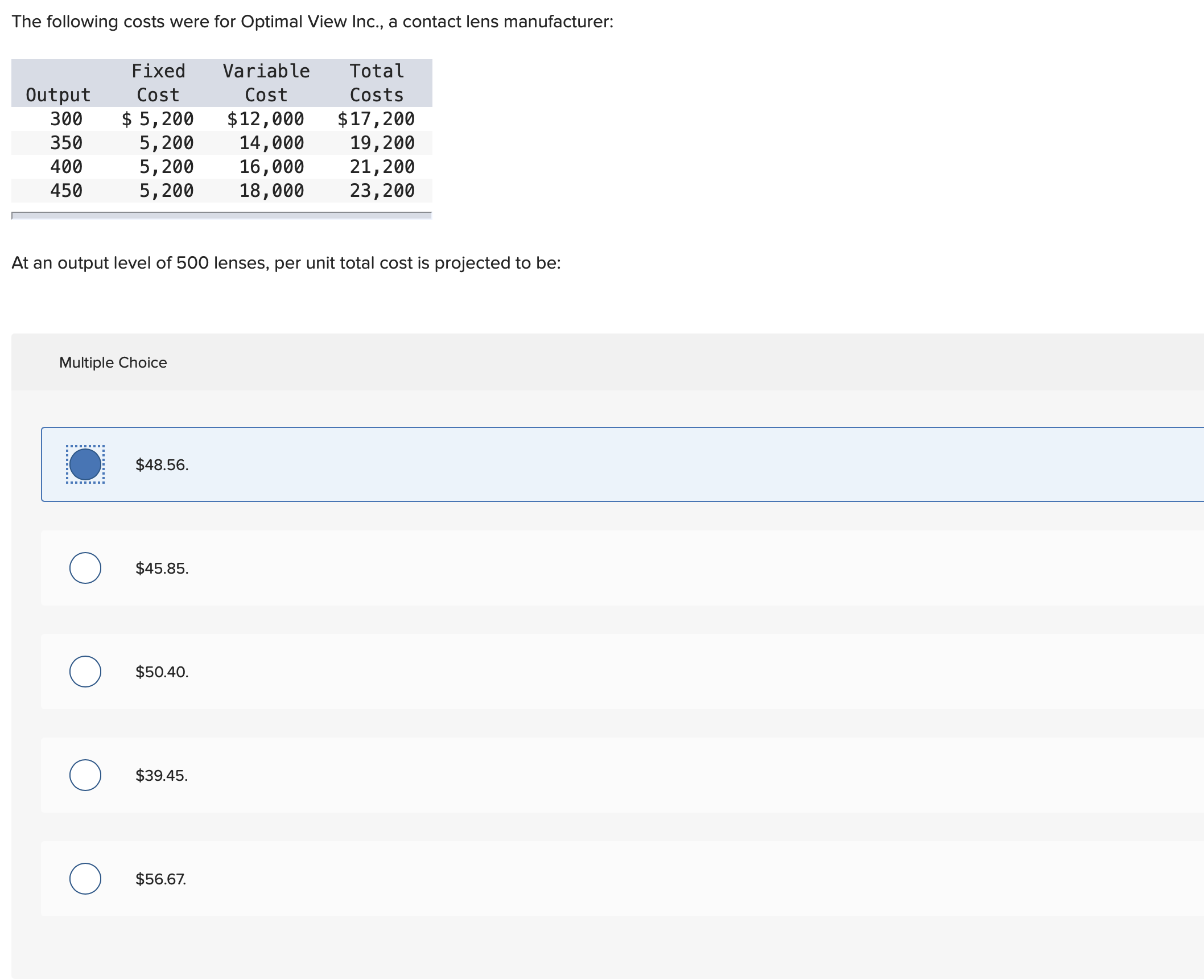Click the question text about 500 lenses
The image size is (1204, 980).
(286, 263)
